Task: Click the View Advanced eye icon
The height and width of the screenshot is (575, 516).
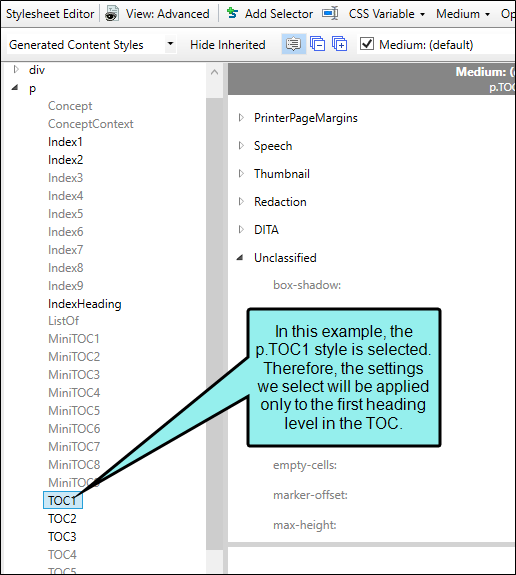Action: point(111,14)
